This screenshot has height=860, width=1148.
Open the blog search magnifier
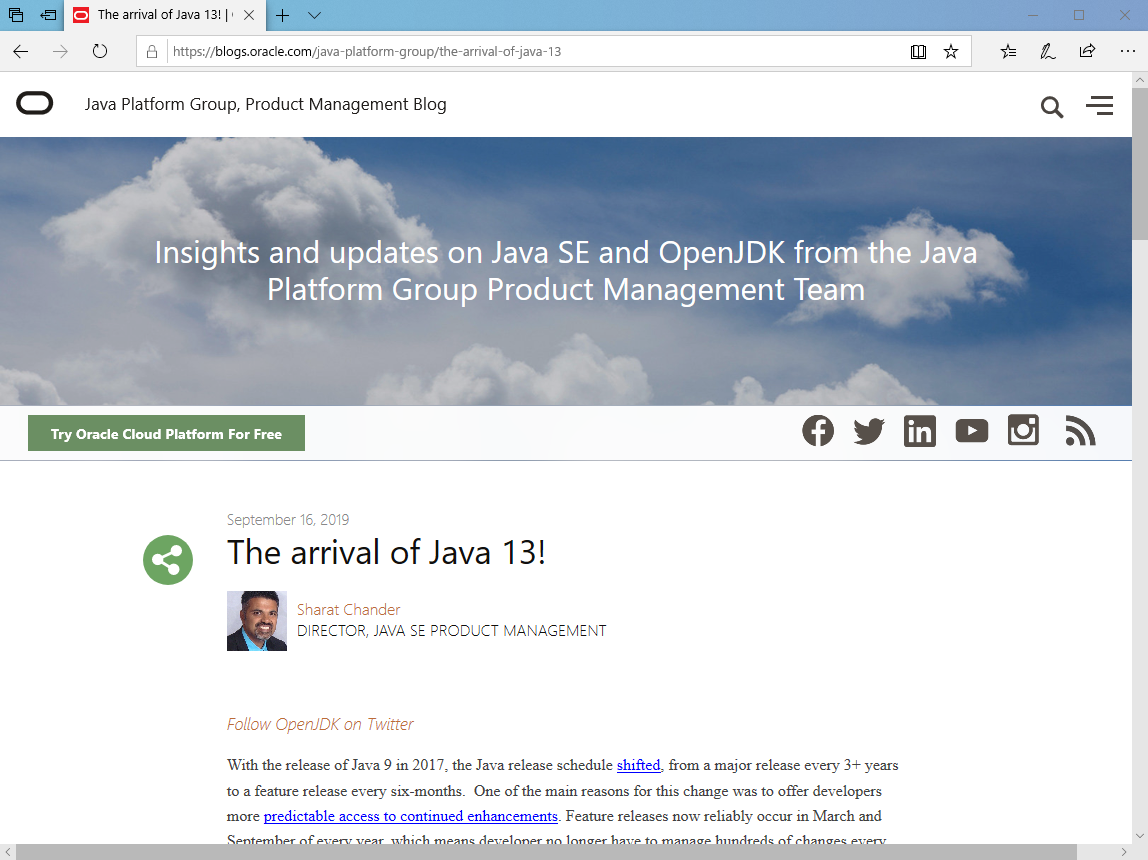1051,106
